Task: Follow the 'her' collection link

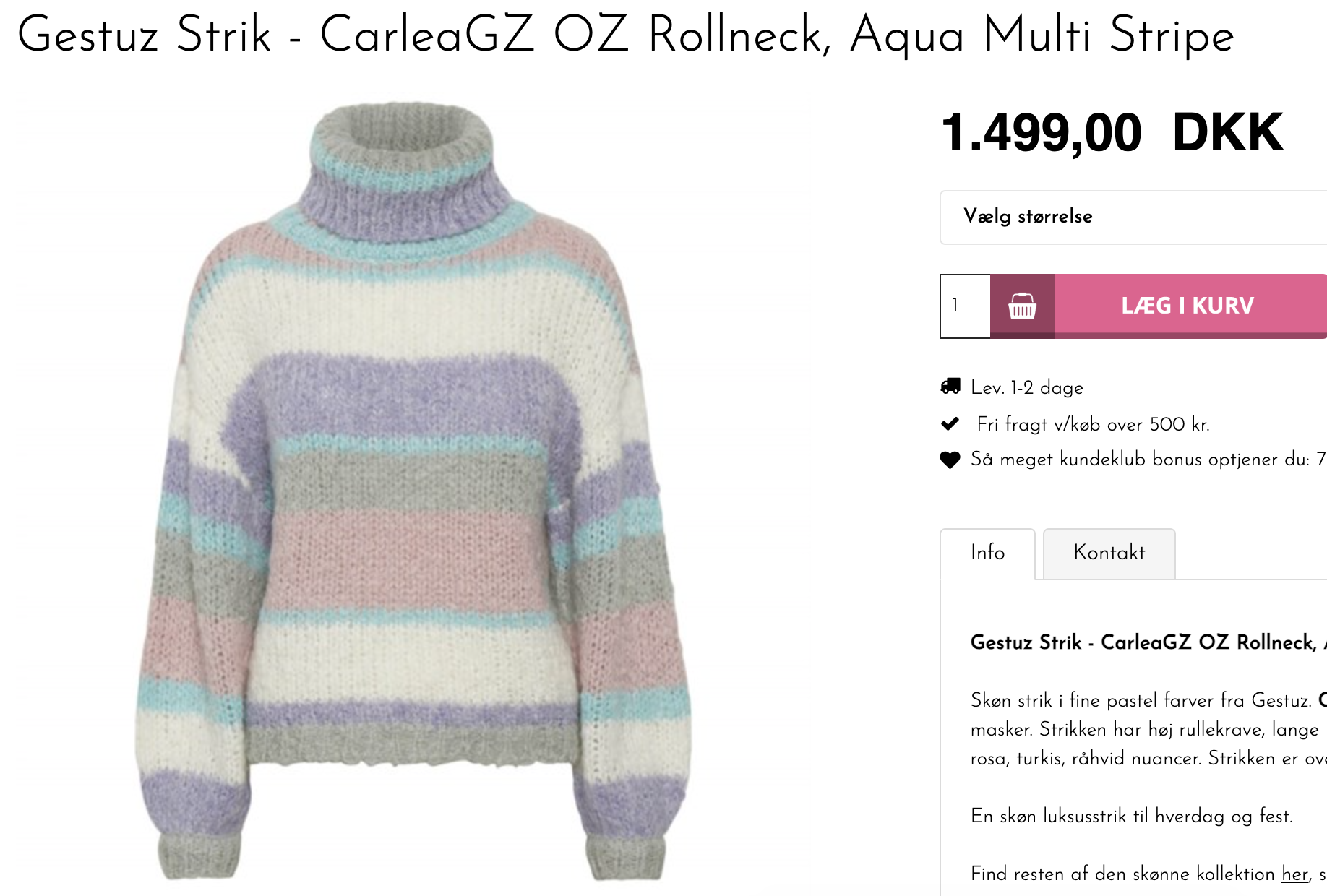Action: (1294, 874)
